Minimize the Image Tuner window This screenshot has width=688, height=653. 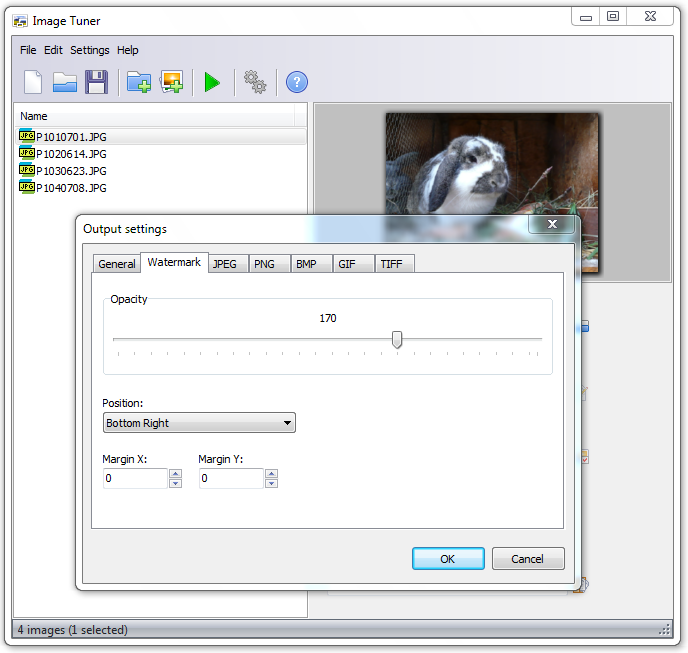(586, 17)
